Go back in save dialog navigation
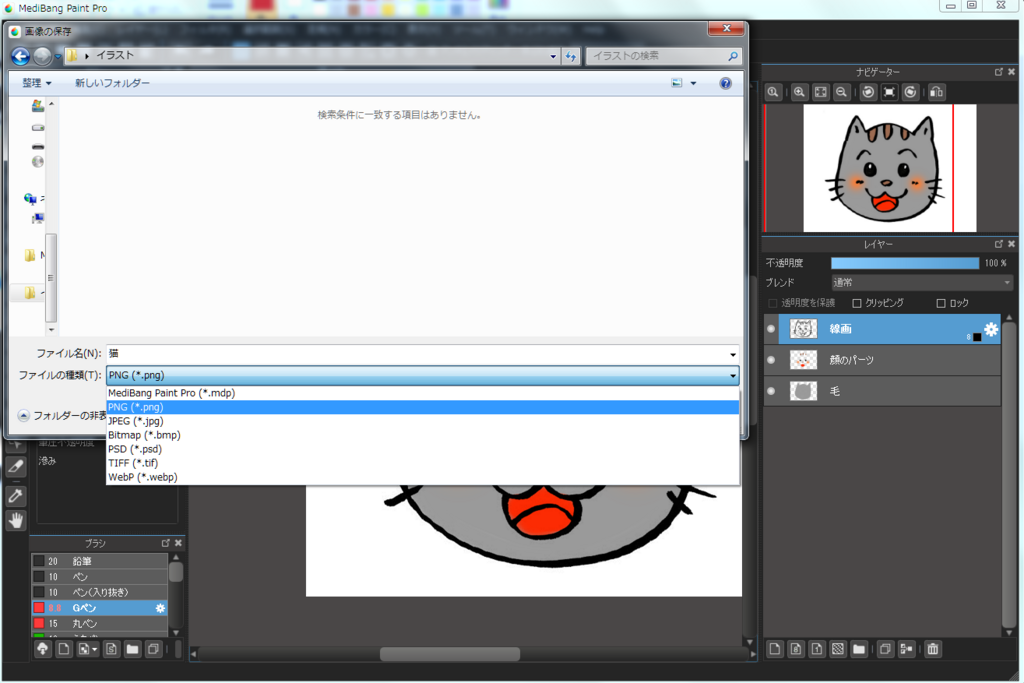The height and width of the screenshot is (683, 1024). tap(21, 56)
